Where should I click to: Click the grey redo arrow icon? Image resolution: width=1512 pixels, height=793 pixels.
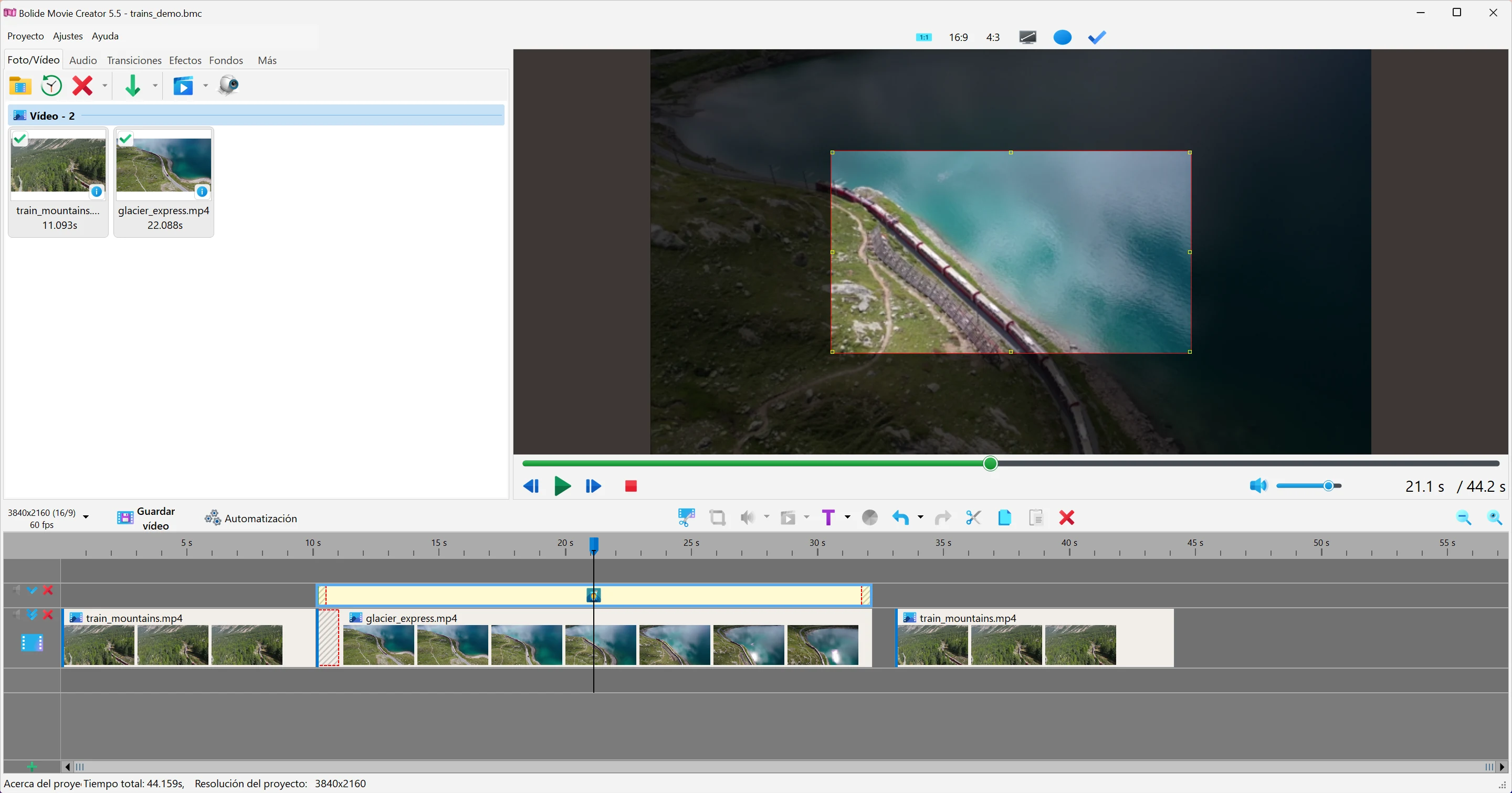pyautogui.click(x=943, y=517)
